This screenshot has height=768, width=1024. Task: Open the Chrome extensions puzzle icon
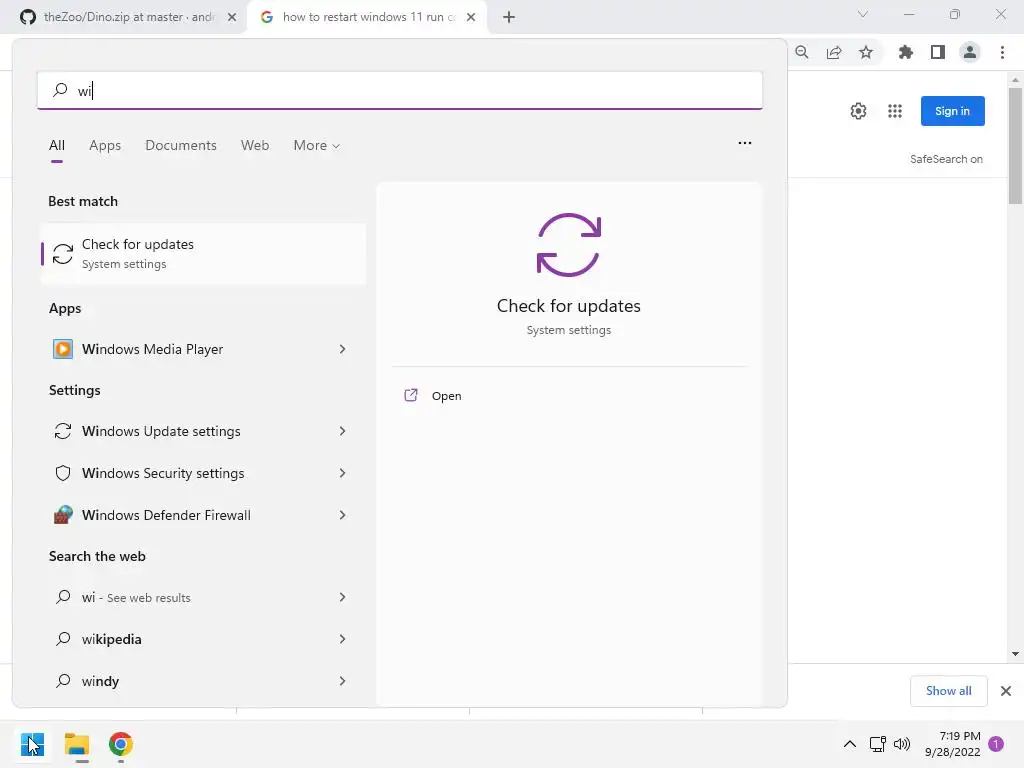(906, 52)
